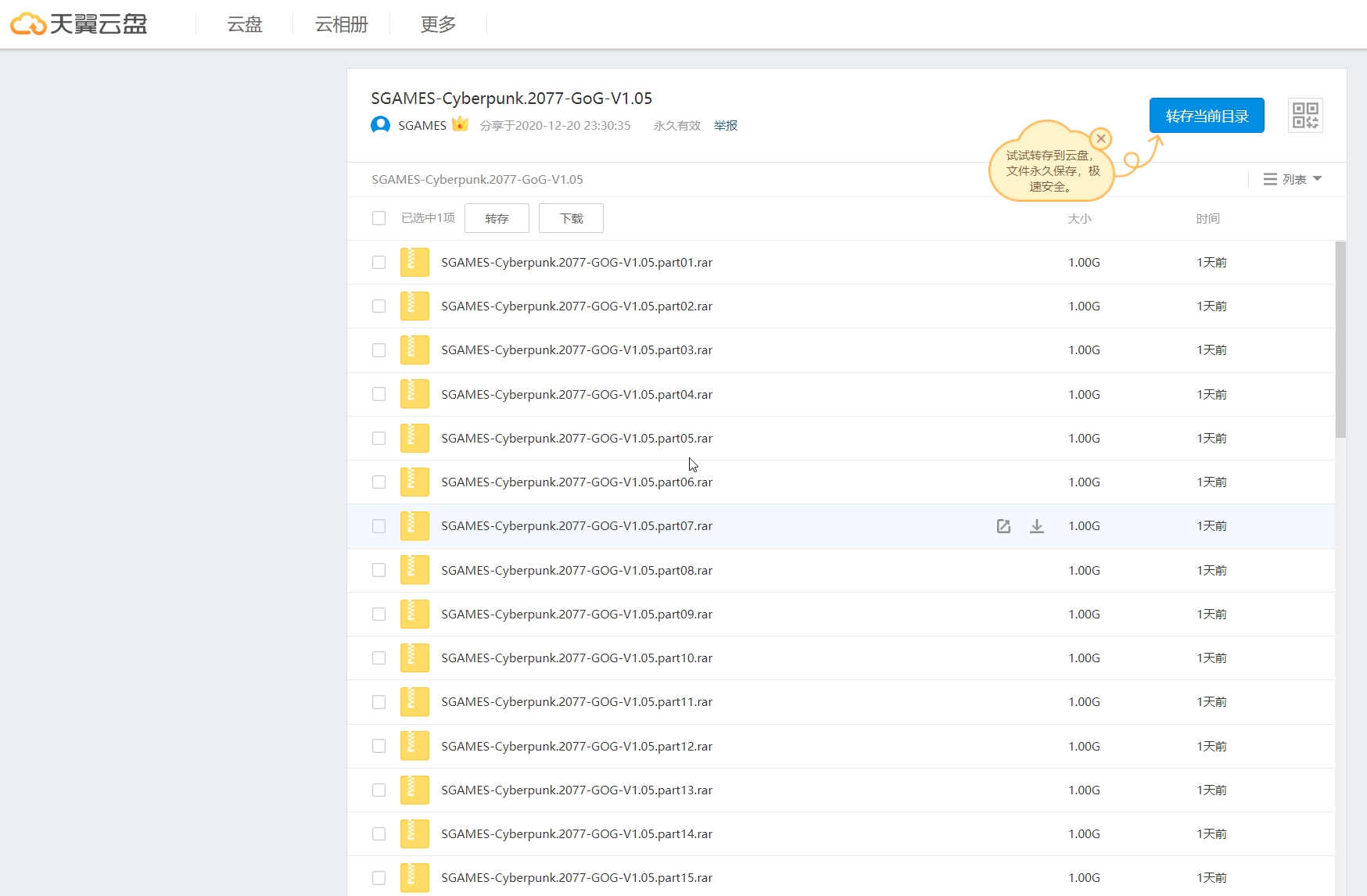Click the archive icon of part01.rar
The height and width of the screenshot is (896, 1367).
point(414,263)
